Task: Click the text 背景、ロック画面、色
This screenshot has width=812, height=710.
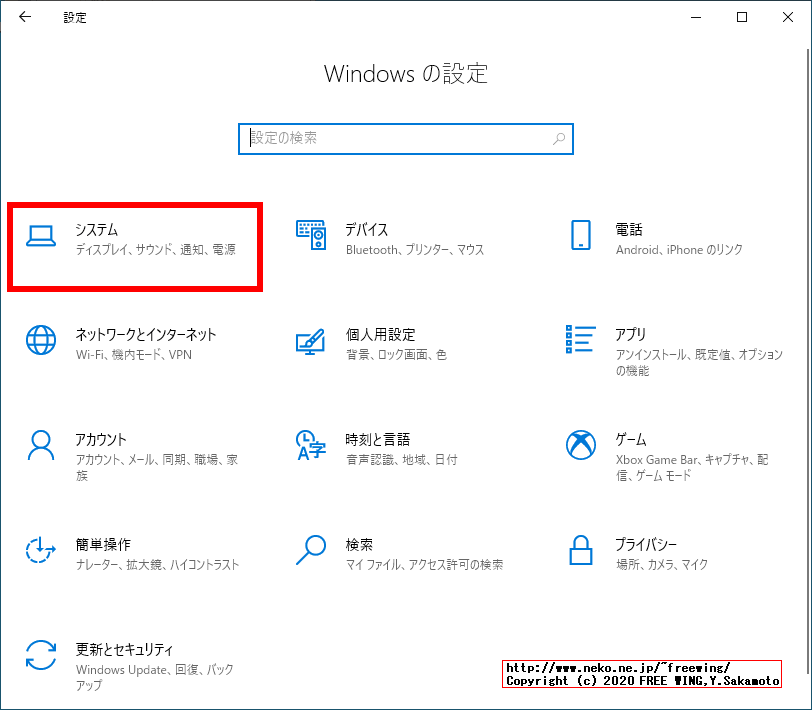Action: tap(396, 355)
